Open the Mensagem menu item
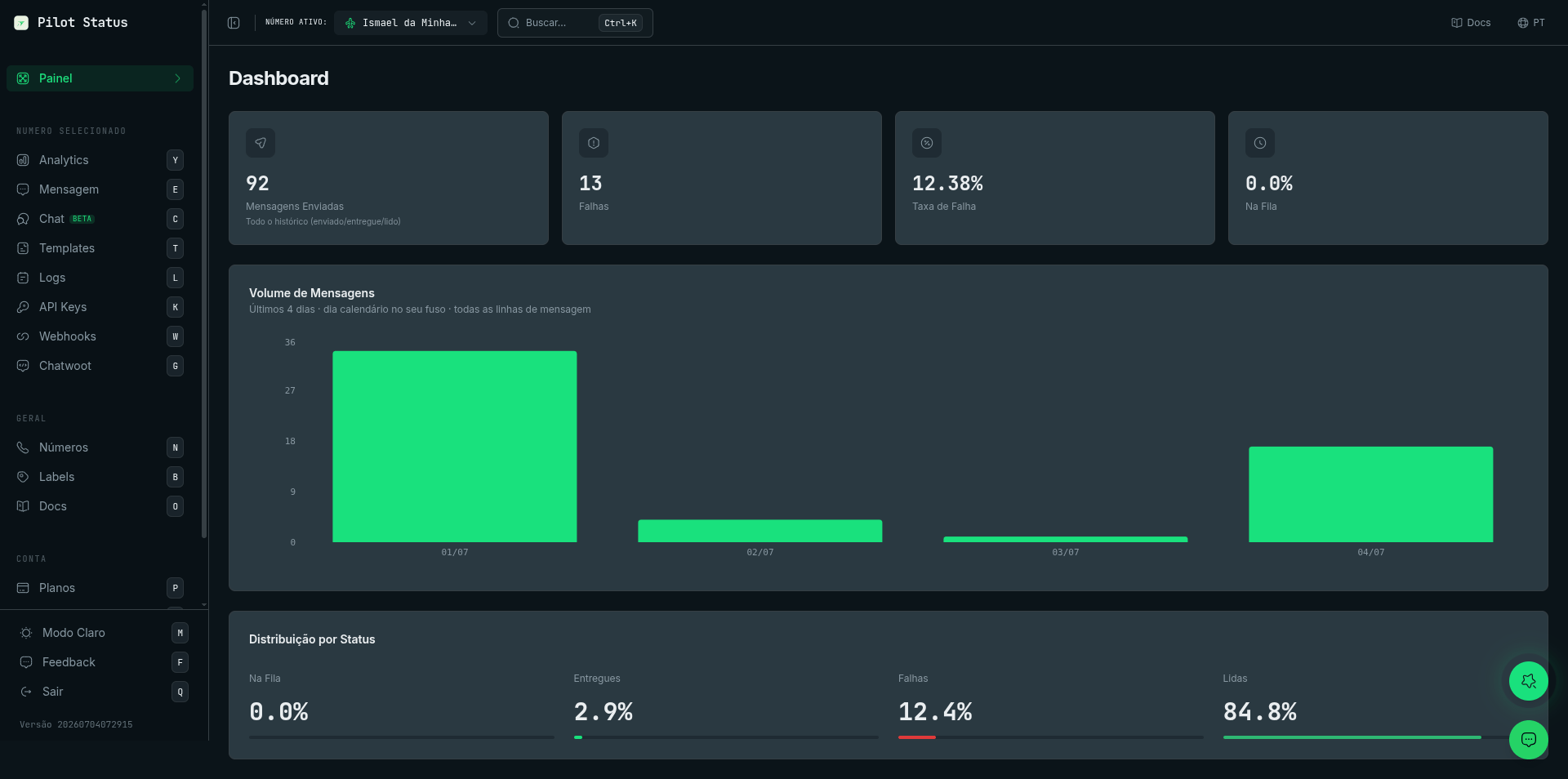The height and width of the screenshot is (779, 1568). [100, 189]
